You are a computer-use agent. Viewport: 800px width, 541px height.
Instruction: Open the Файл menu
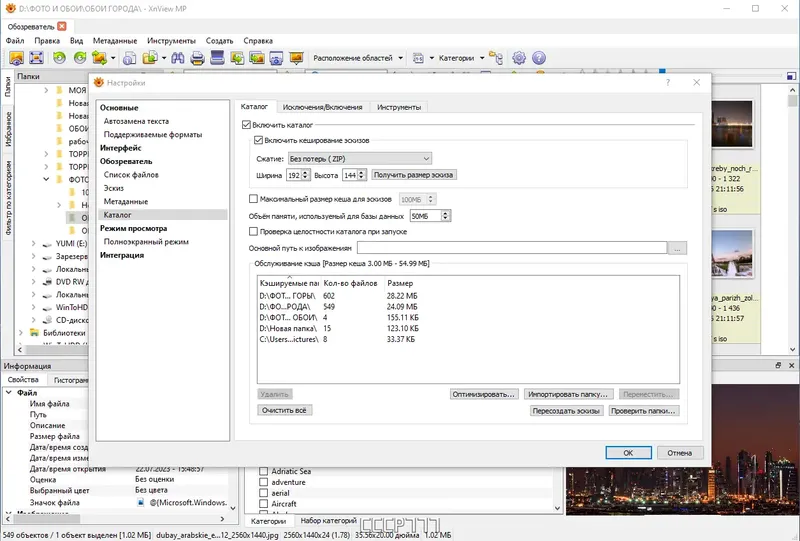pyautogui.click(x=15, y=41)
